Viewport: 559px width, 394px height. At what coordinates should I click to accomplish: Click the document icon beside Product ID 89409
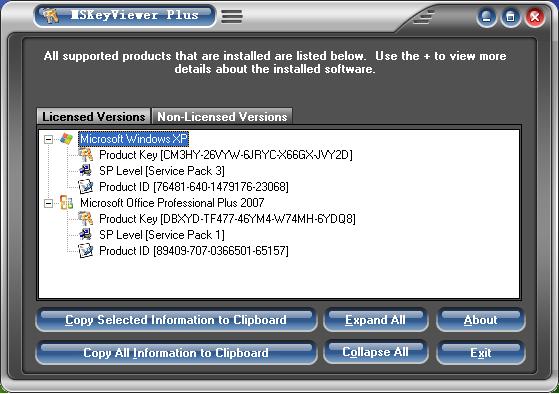point(86,251)
